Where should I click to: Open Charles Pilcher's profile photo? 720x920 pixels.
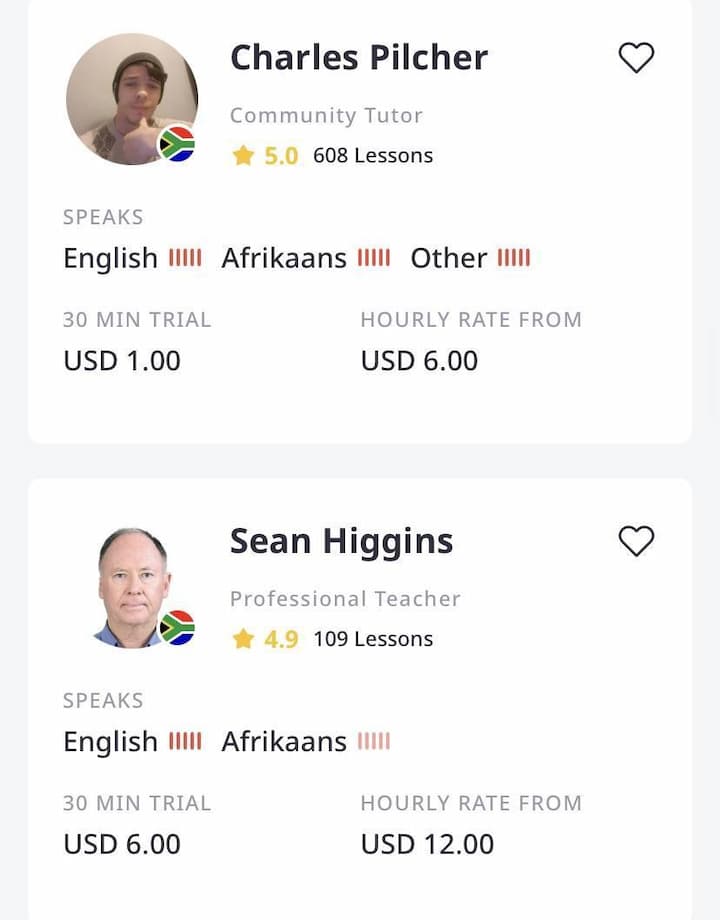pyautogui.click(x=132, y=99)
